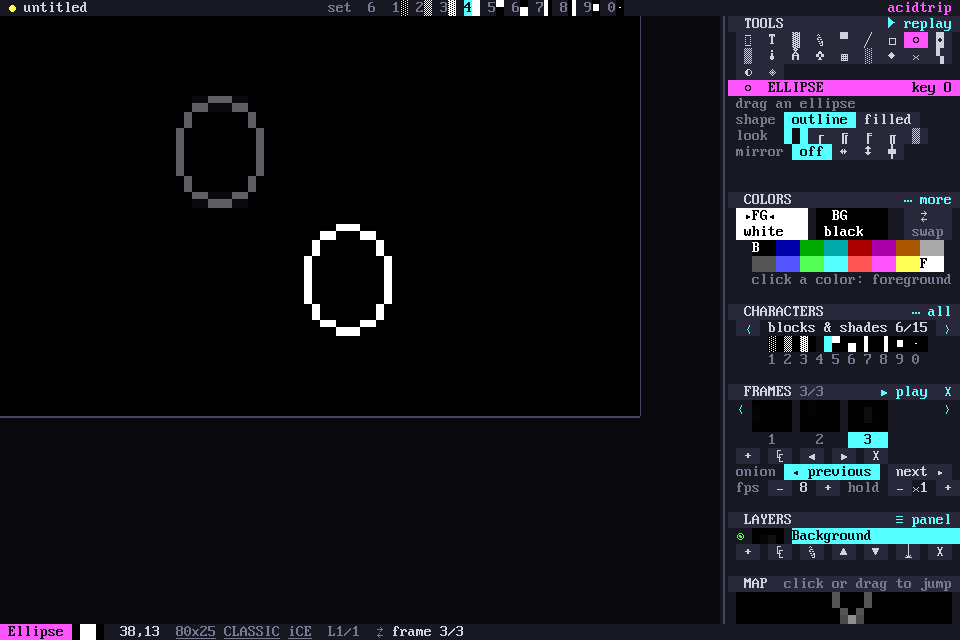Delete the current frame with X
Image resolution: width=960 pixels, height=640 pixels.
[876, 456]
